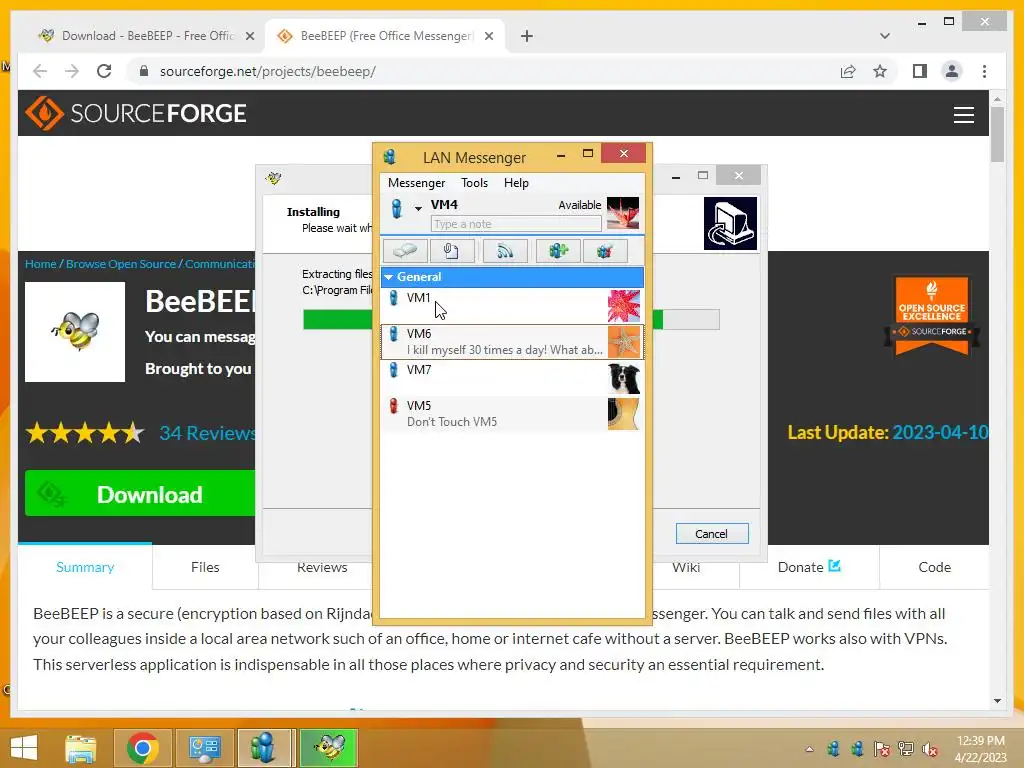Toggle the Chrome side panel icon
The image size is (1024, 768).
[x=920, y=71]
